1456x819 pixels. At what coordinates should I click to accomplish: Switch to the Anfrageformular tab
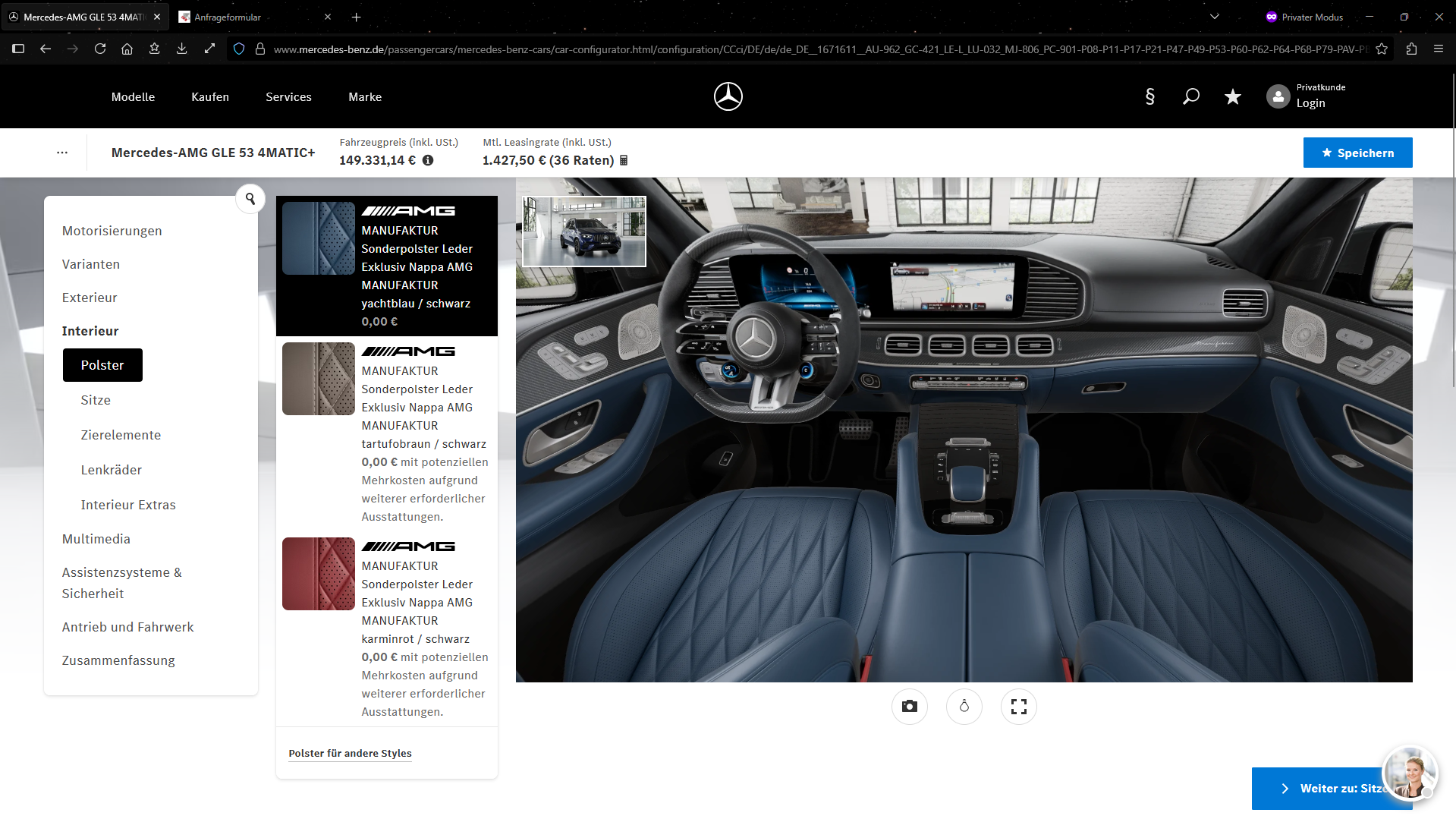254,17
